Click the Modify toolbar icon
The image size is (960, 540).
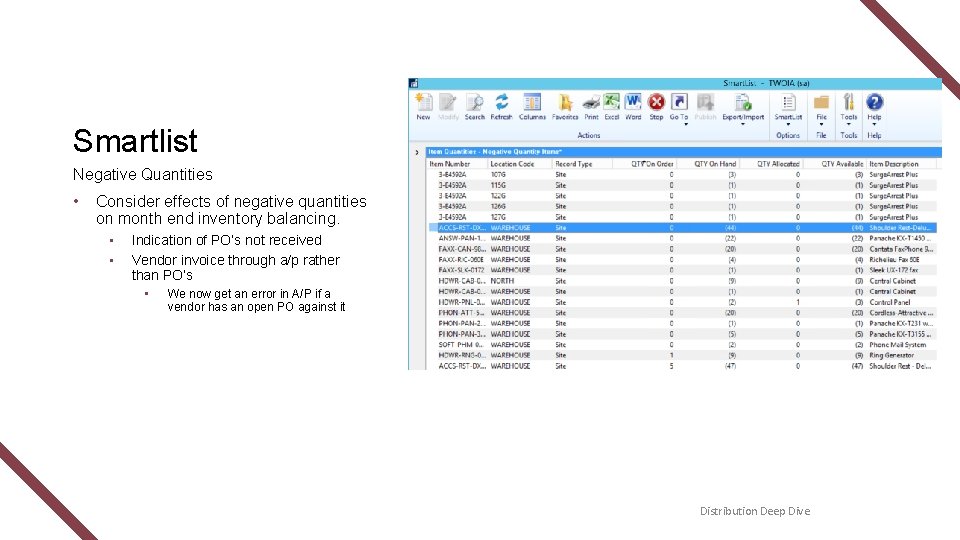(448, 102)
